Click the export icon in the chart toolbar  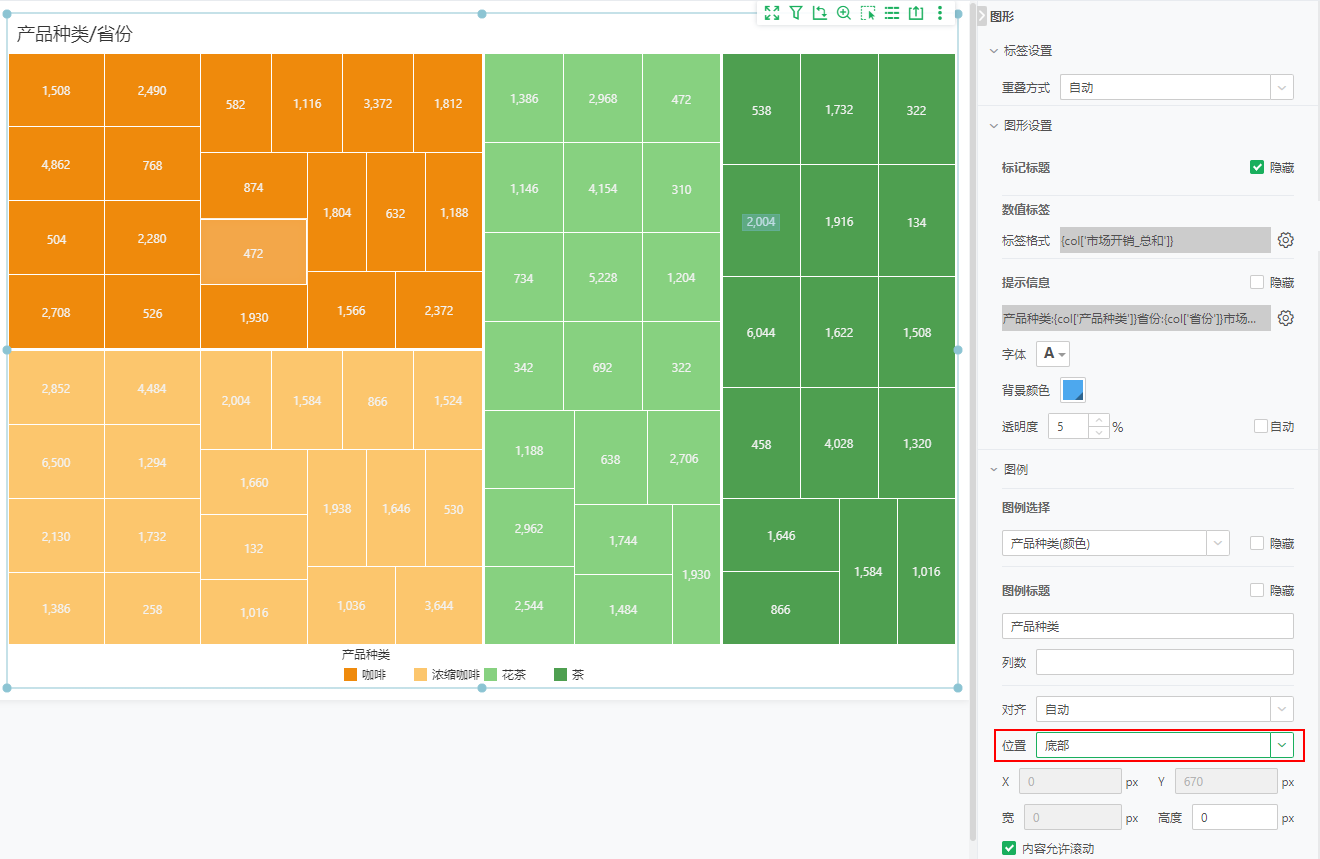pyautogui.click(x=916, y=13)
